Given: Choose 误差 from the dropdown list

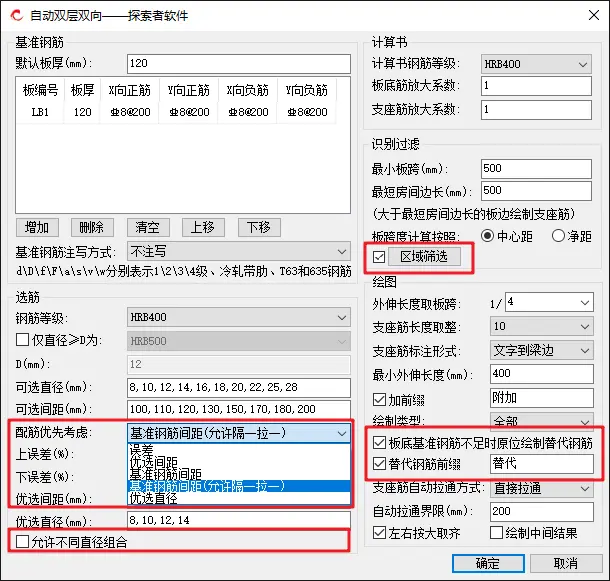Looking at the screenshot, I should 239,450.
